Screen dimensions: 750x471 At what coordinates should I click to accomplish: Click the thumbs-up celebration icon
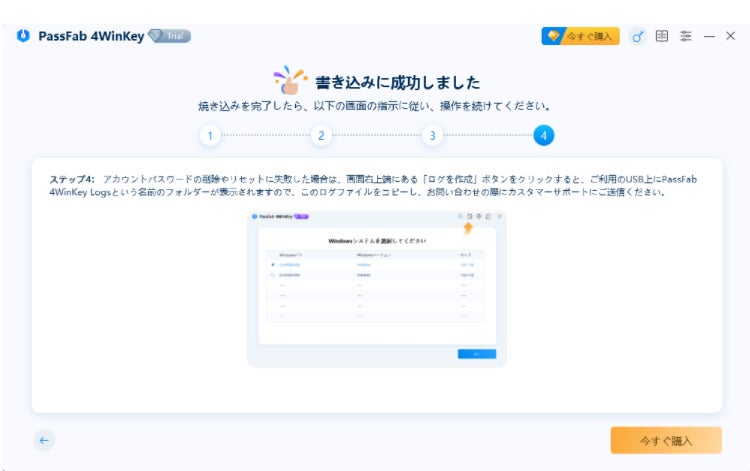point(290,80)
